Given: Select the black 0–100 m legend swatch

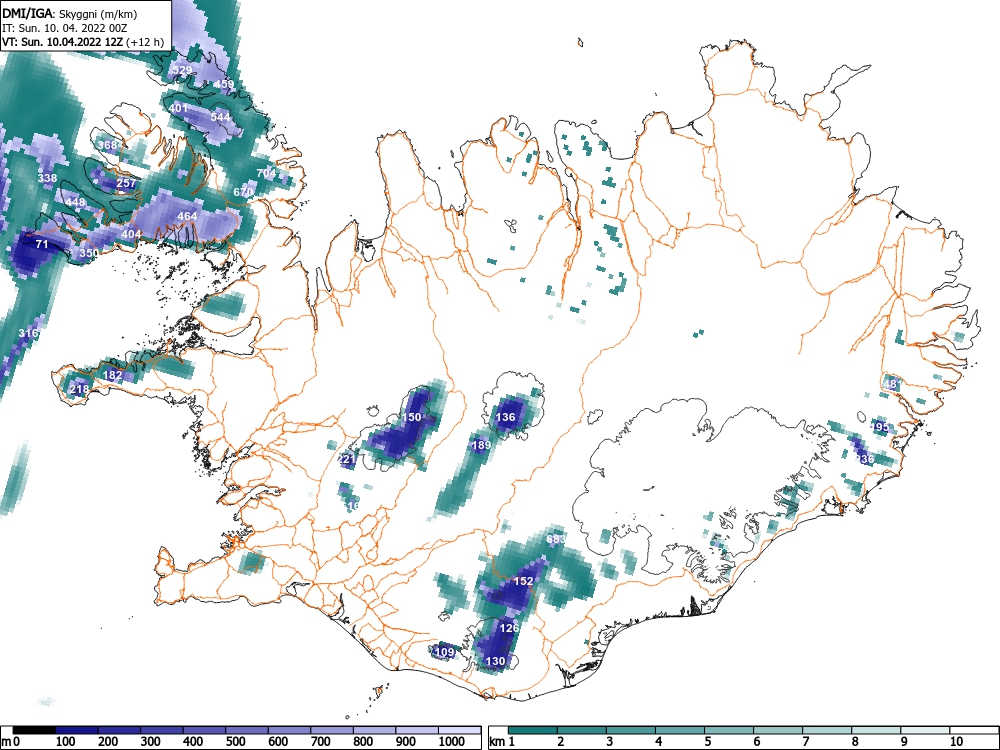Looking at the screenshot, I should pos(34,730).
